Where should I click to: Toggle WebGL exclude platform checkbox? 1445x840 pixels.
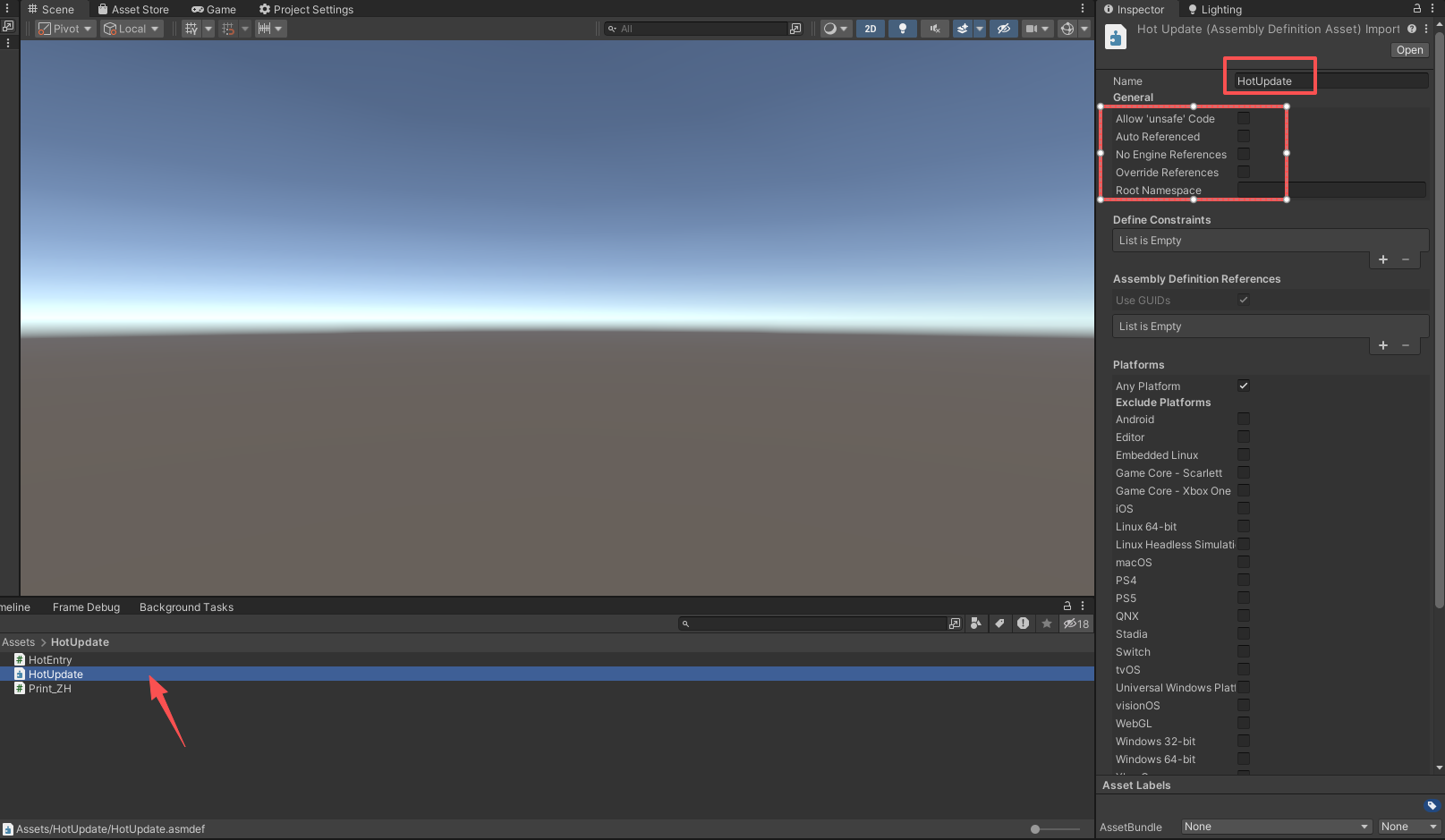(1244, 723)
